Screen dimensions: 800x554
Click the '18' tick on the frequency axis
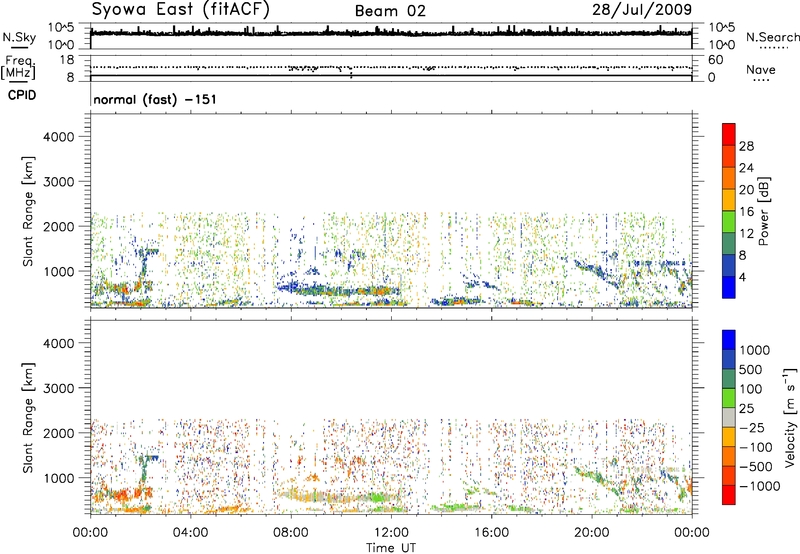click(66, 60)
